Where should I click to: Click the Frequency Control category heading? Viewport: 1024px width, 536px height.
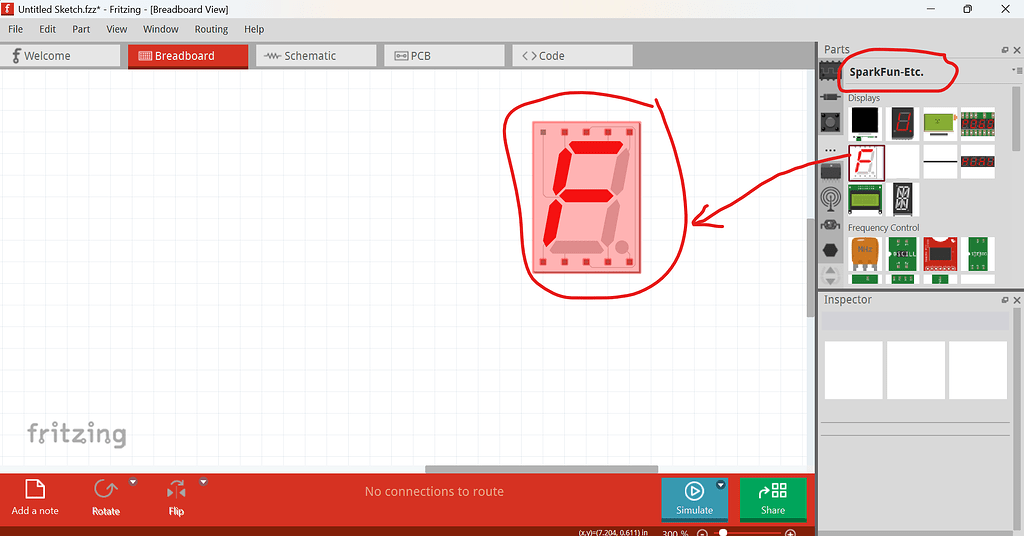tap(884, 228)
